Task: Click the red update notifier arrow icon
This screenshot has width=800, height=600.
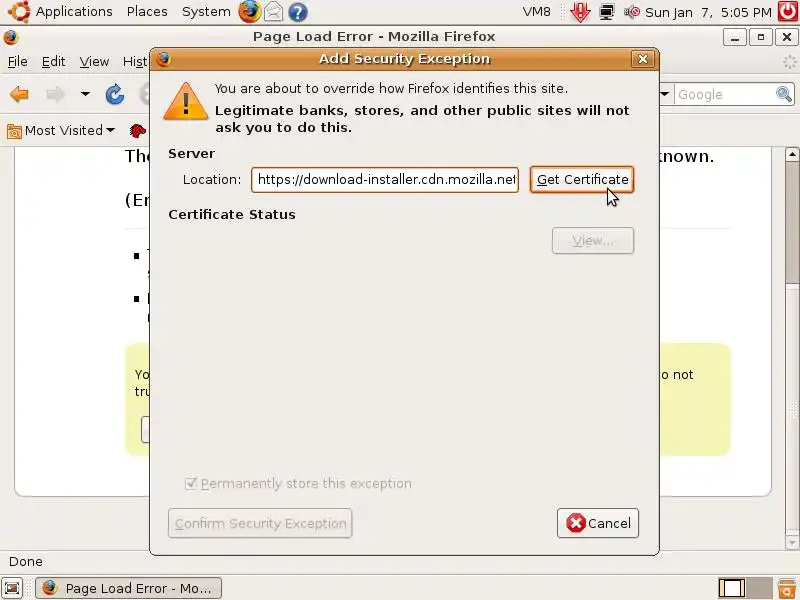Action: pyautogui.click(x=580, y=12)
